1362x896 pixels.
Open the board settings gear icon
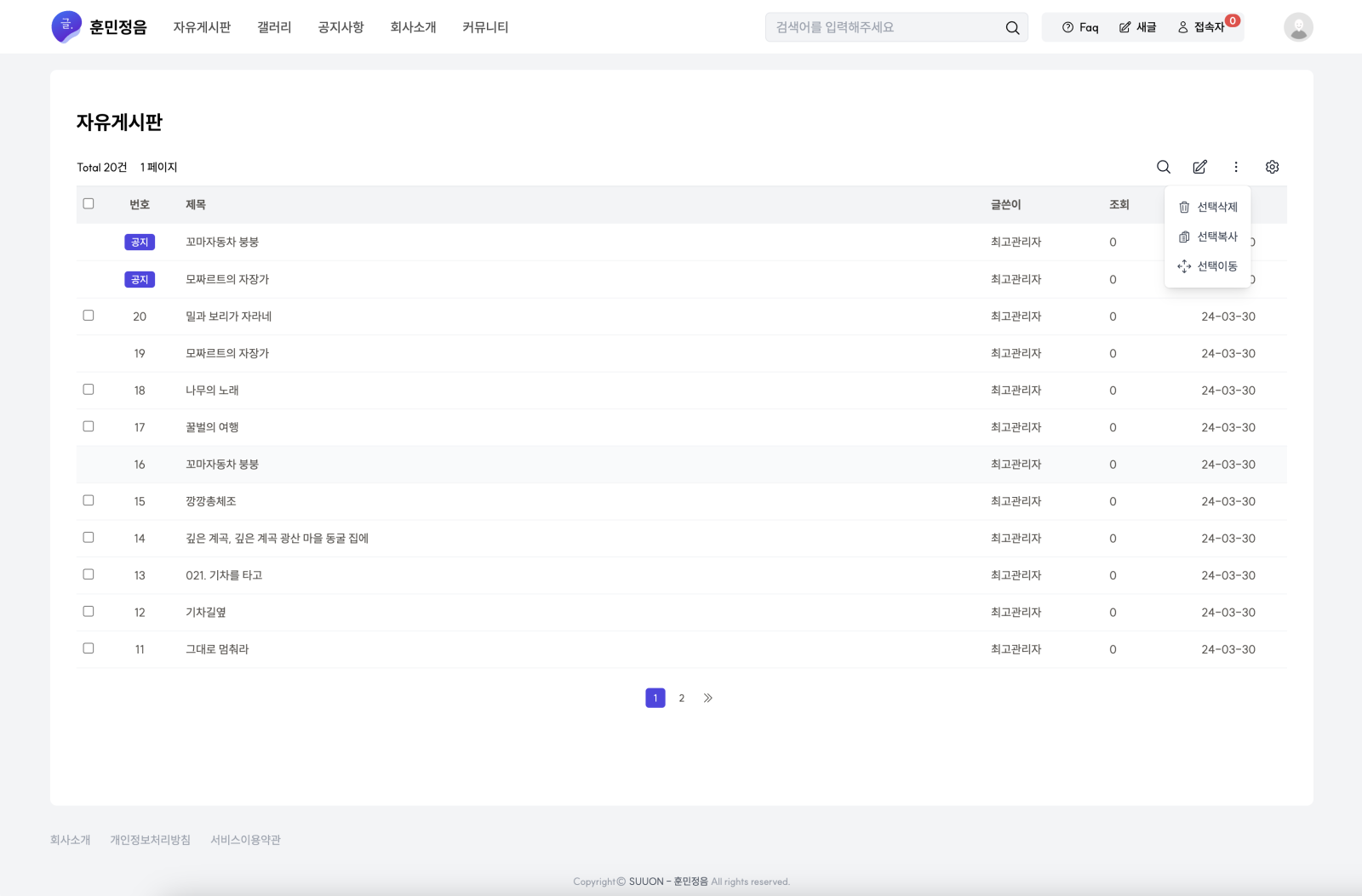click(x=1272, y=167)
